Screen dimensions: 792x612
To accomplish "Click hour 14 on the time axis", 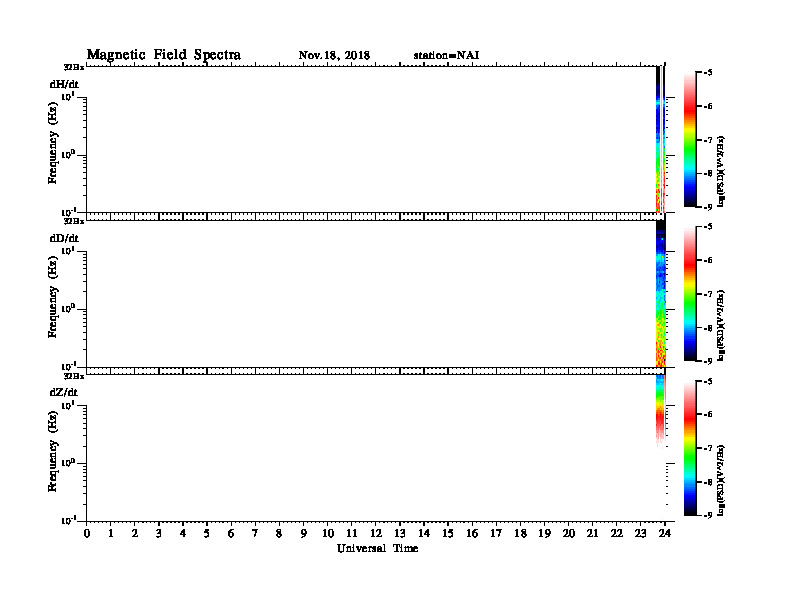I will 424,534.
